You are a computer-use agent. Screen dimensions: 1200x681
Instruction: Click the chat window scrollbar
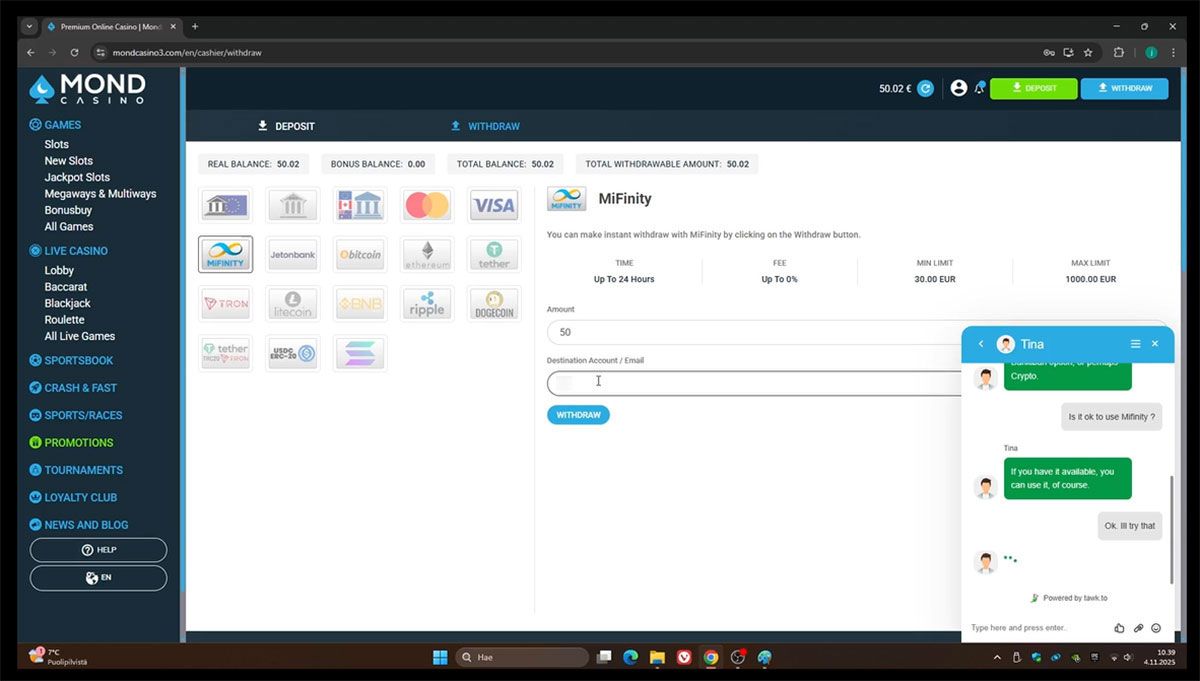[1171, 530]
